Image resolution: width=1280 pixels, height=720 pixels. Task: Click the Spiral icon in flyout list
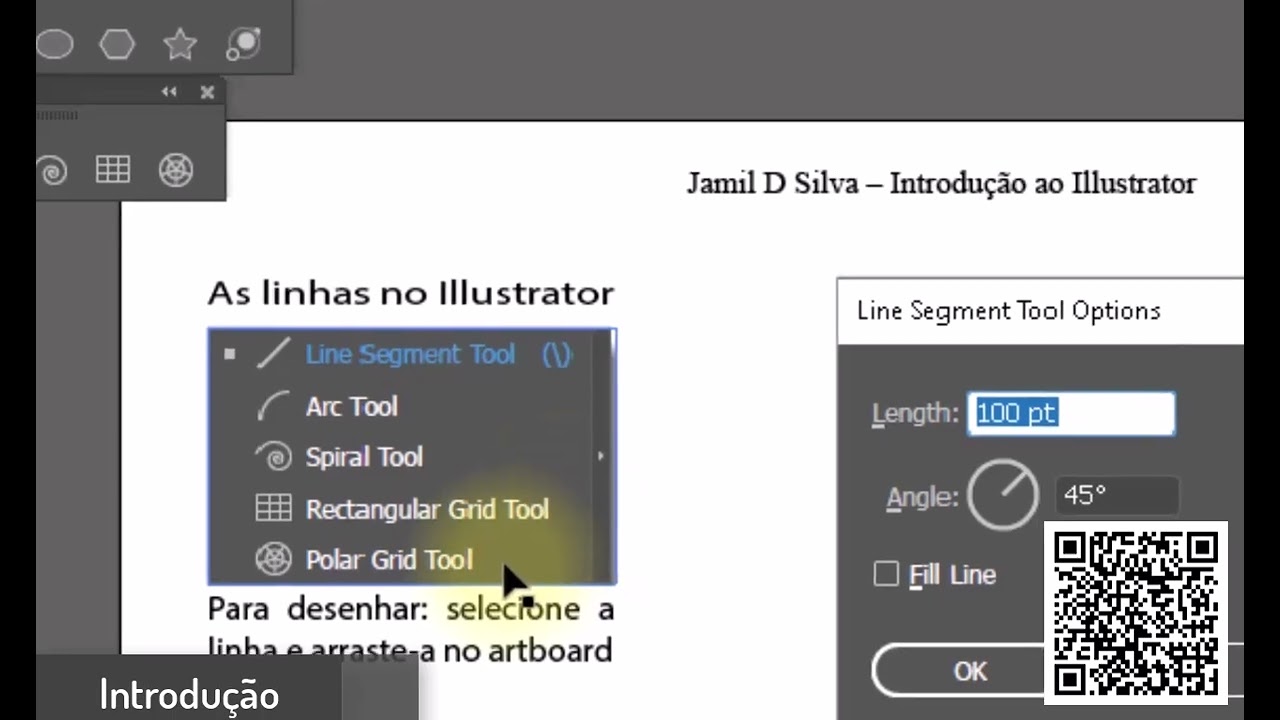273,457
